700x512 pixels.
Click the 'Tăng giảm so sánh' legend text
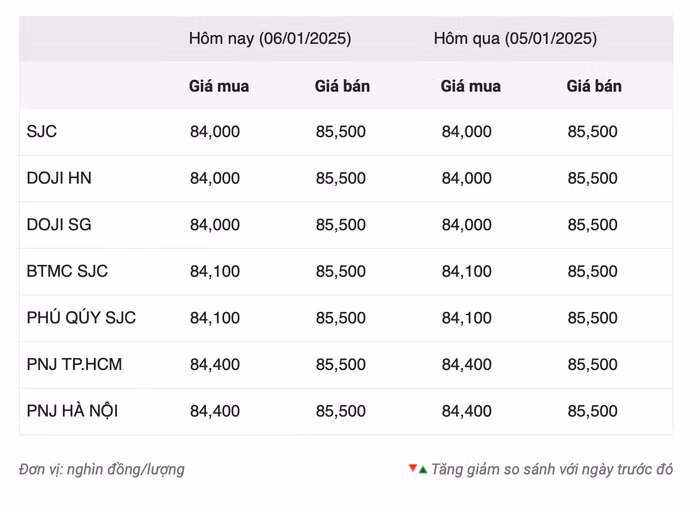(x=552, y=469)
